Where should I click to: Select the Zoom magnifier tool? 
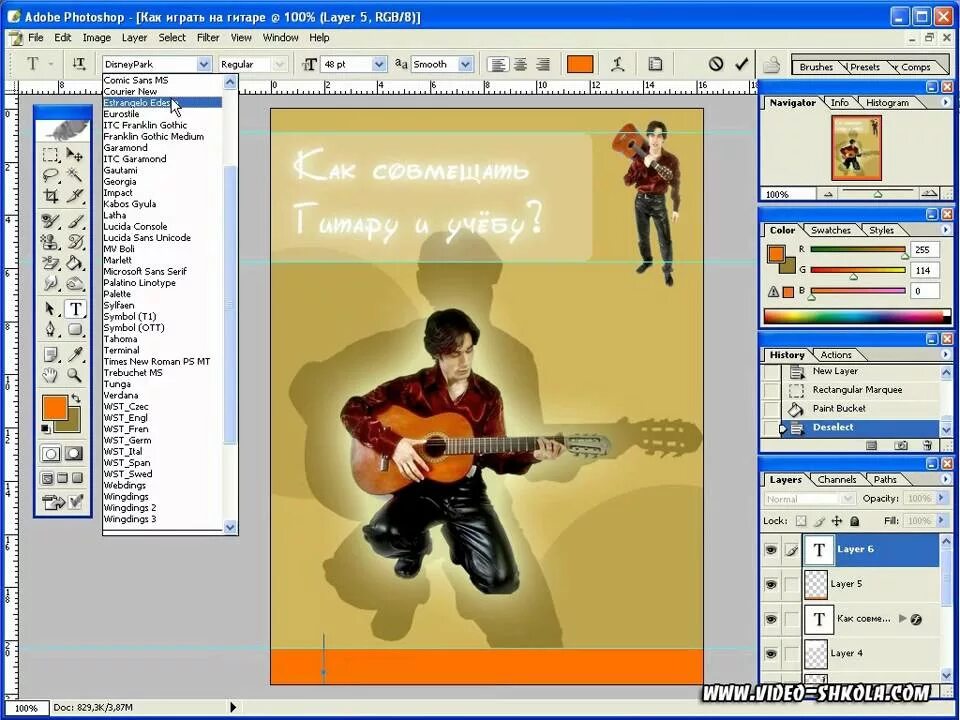pos(75,375)
